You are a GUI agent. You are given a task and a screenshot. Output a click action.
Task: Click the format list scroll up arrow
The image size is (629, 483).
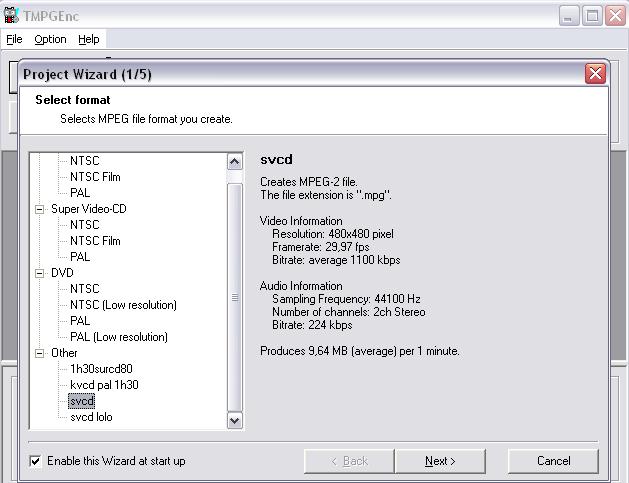tap(235, 162)
